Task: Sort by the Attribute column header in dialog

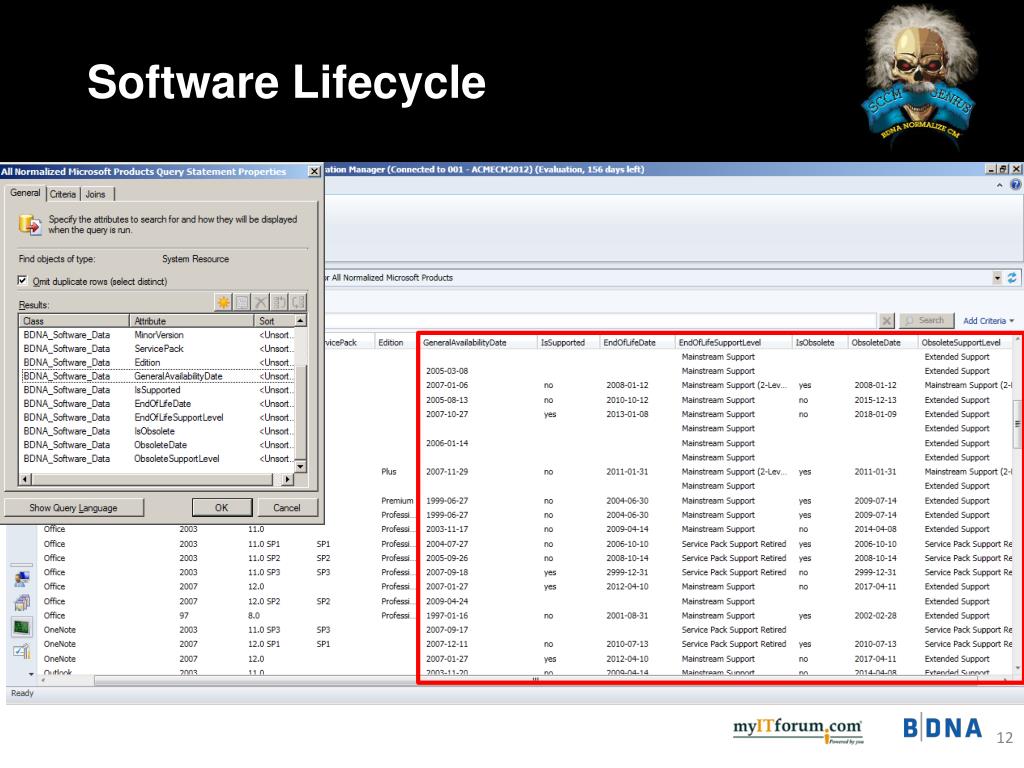Action: pos(192,321)
